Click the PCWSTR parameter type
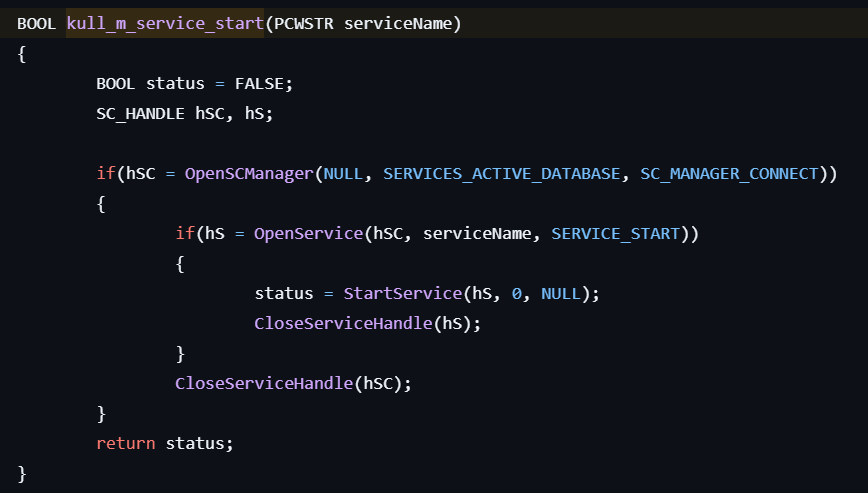This screenshot has width=868, height=493. (304, 24)
